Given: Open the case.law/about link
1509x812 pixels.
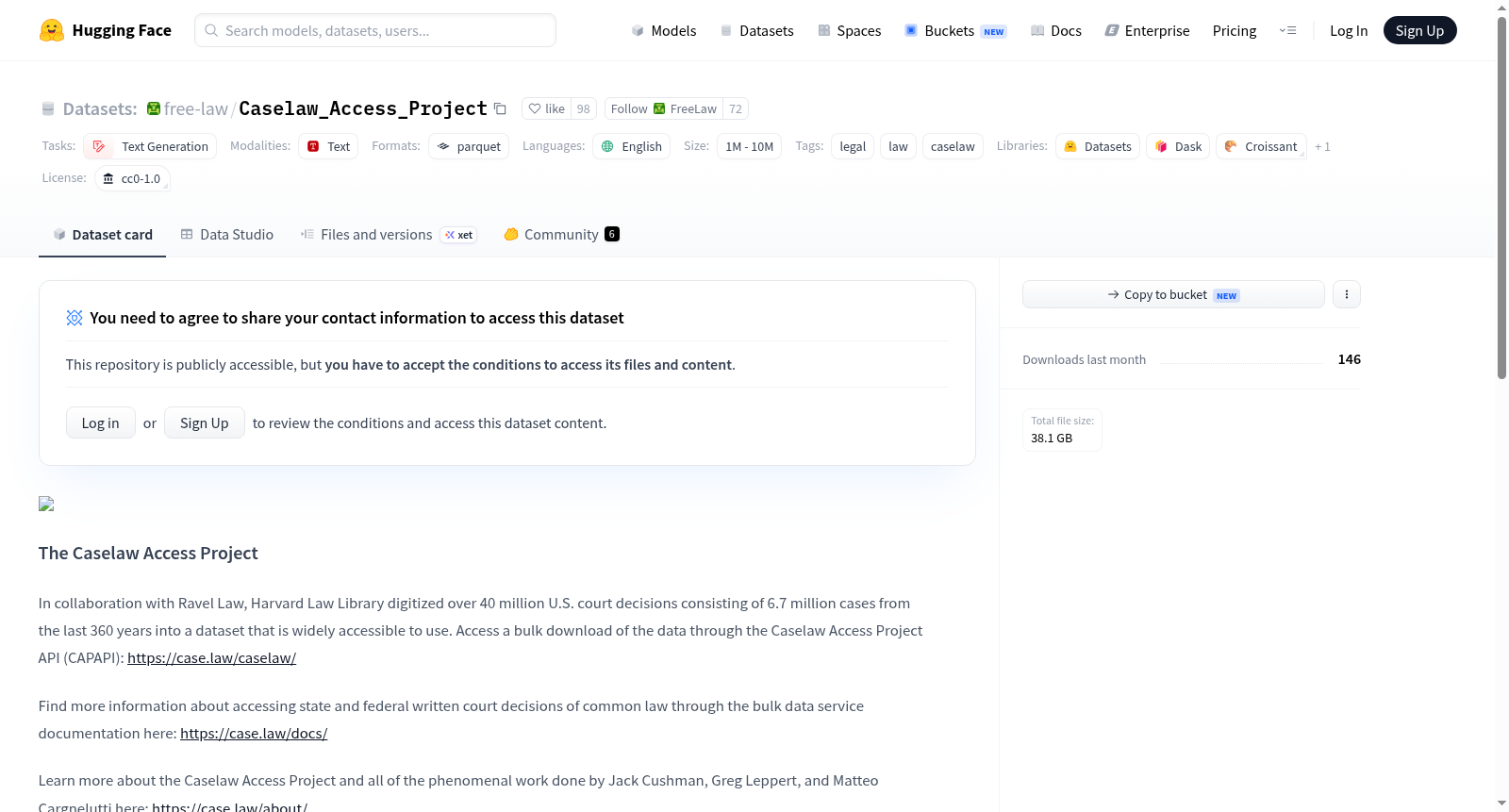Looking at the screenshot, I should (229, 806).
